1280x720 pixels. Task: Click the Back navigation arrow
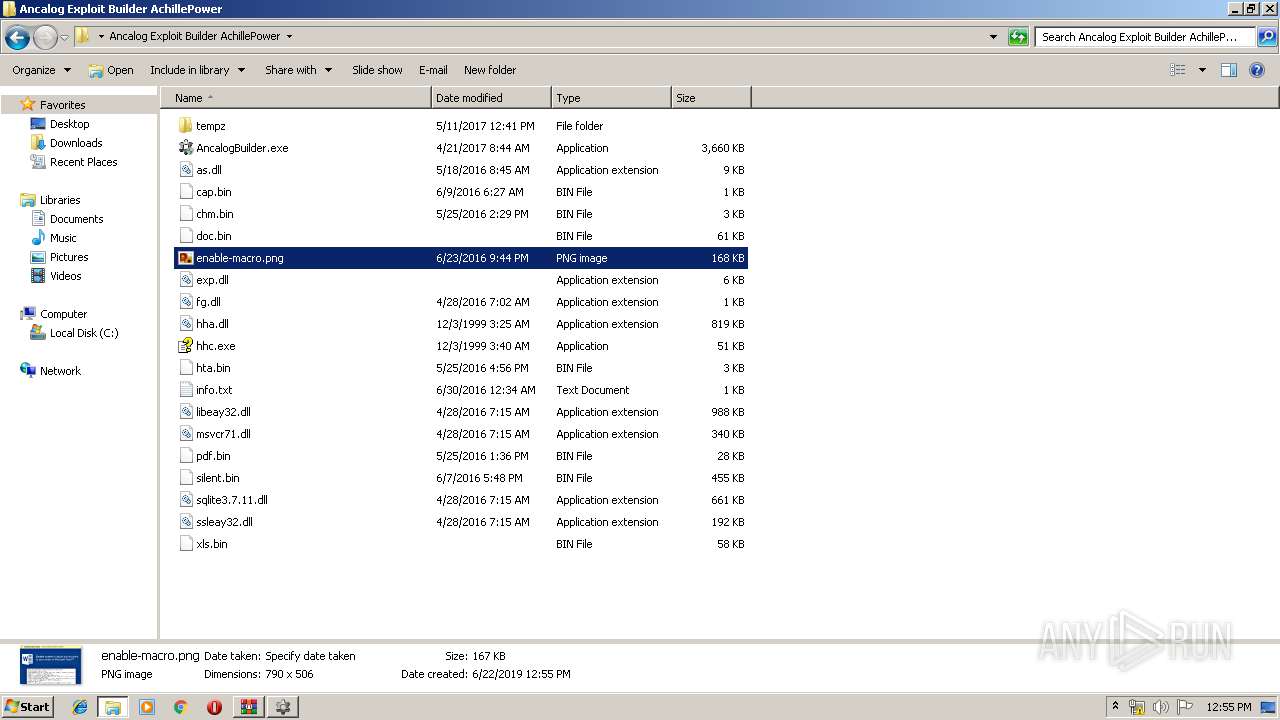[x=17, y=38]
